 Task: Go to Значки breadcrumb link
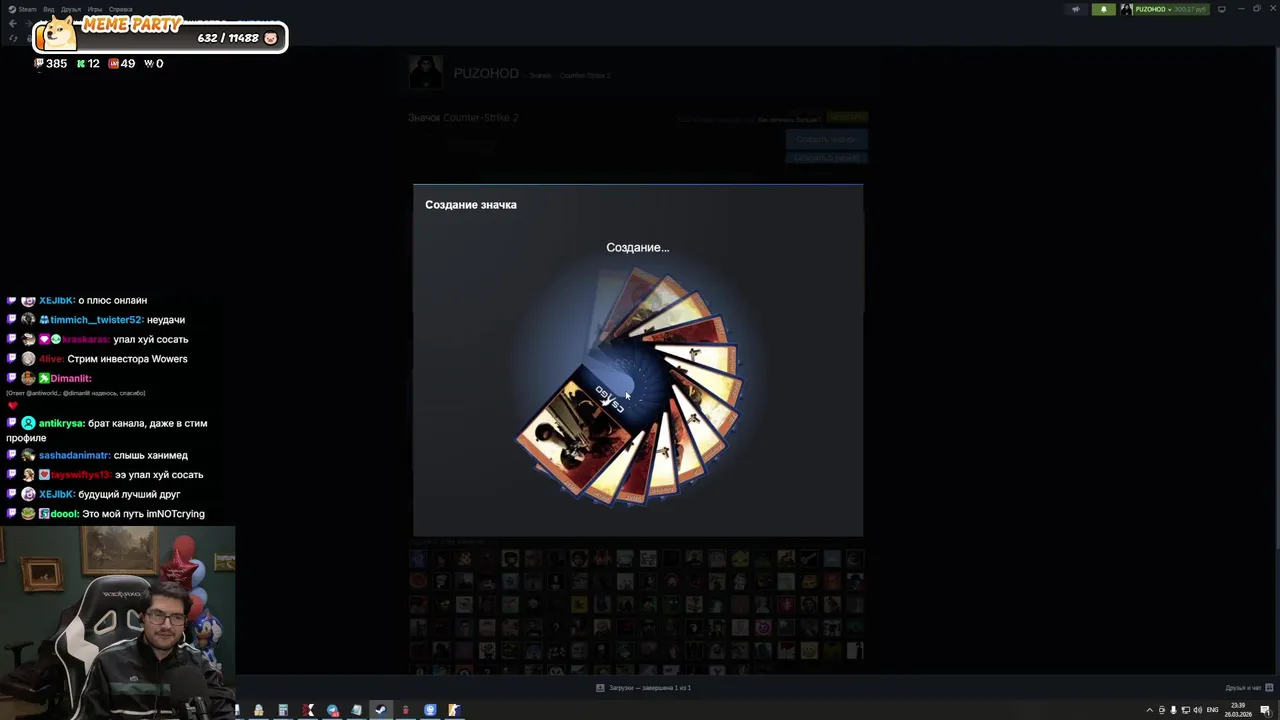540,76
